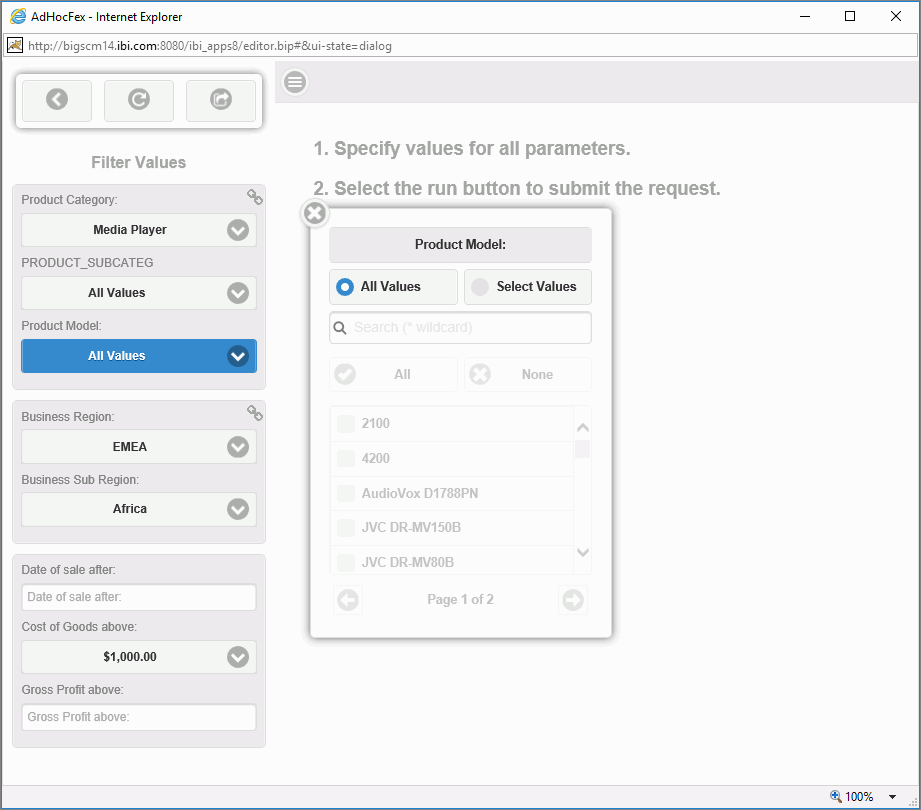921x810 pixels.
Task: Dismiss the Product Model dialog with the X
Action: [314, 213]
